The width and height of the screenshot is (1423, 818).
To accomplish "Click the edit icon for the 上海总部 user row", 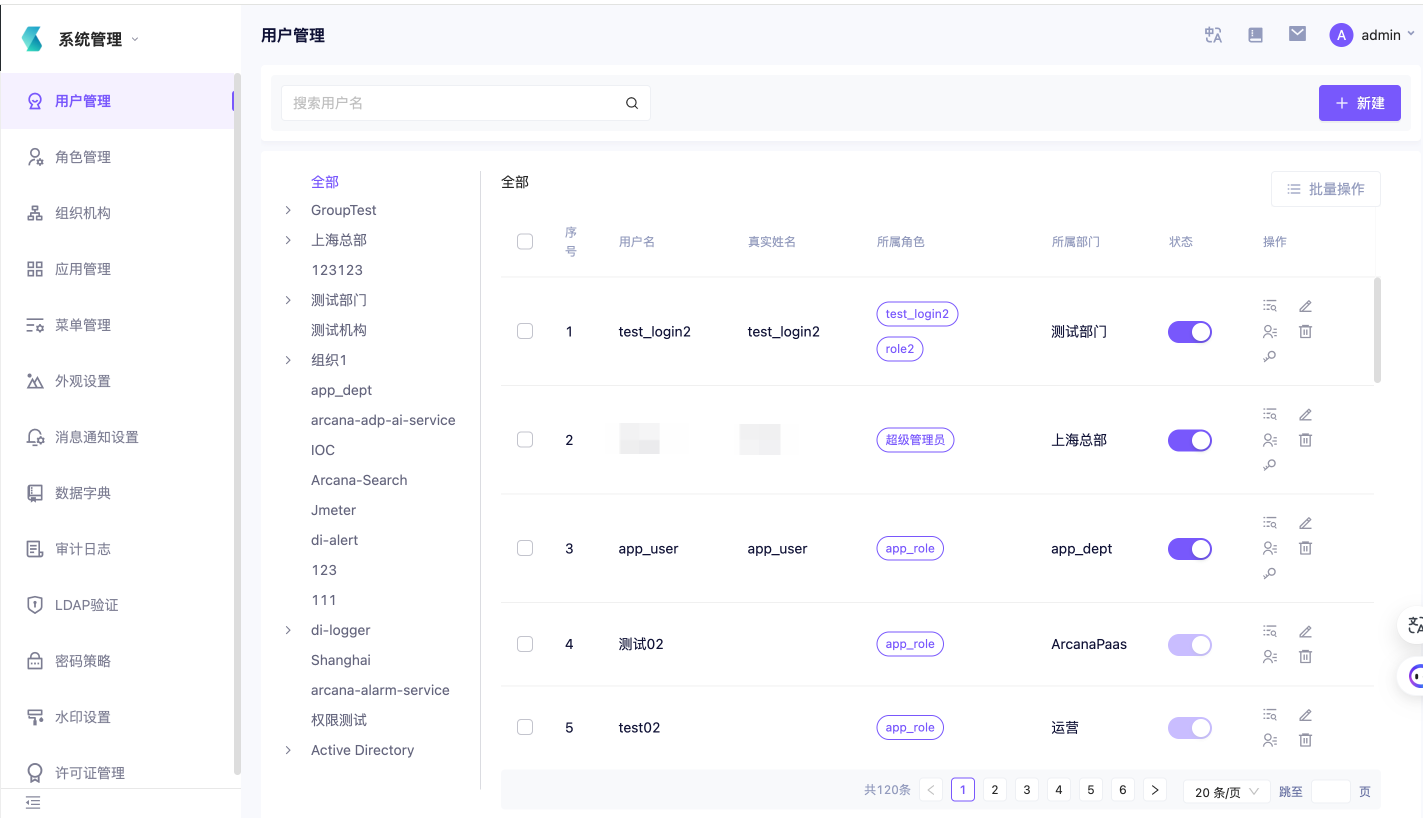I will click(x=1305, y=414).
